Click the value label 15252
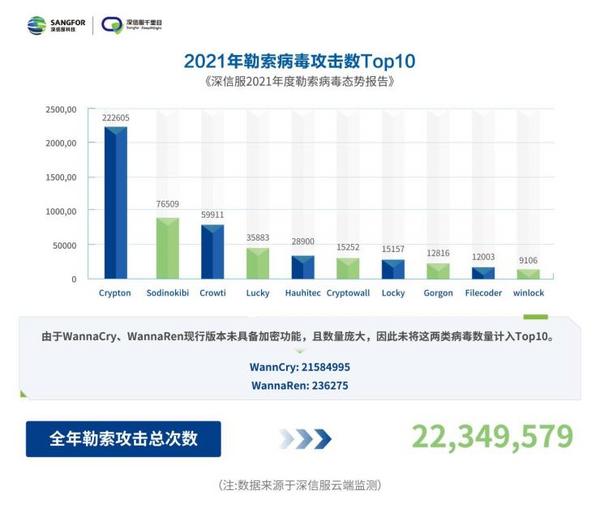 [348, 248]
